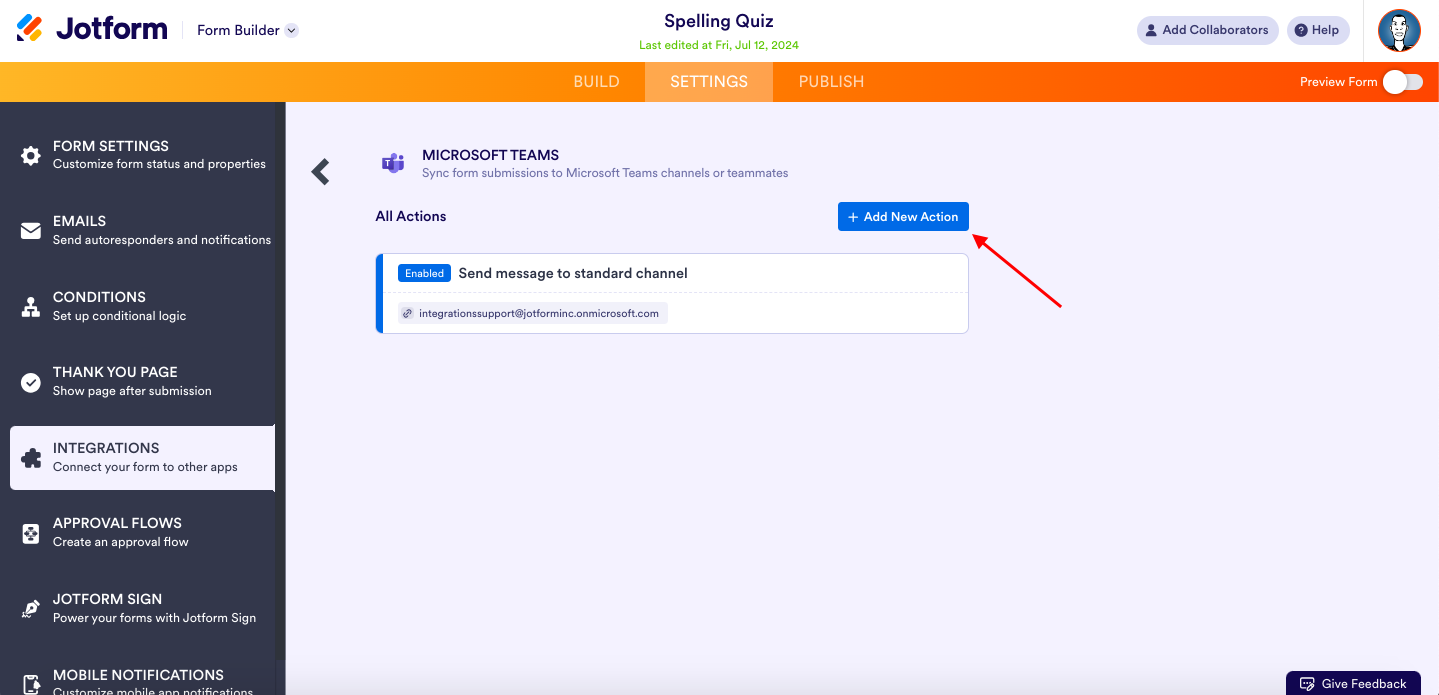Viewport: 1439px width, 695px height.
Task: Click the Mobile Notifications phone icon
Action: pos(31,685)
